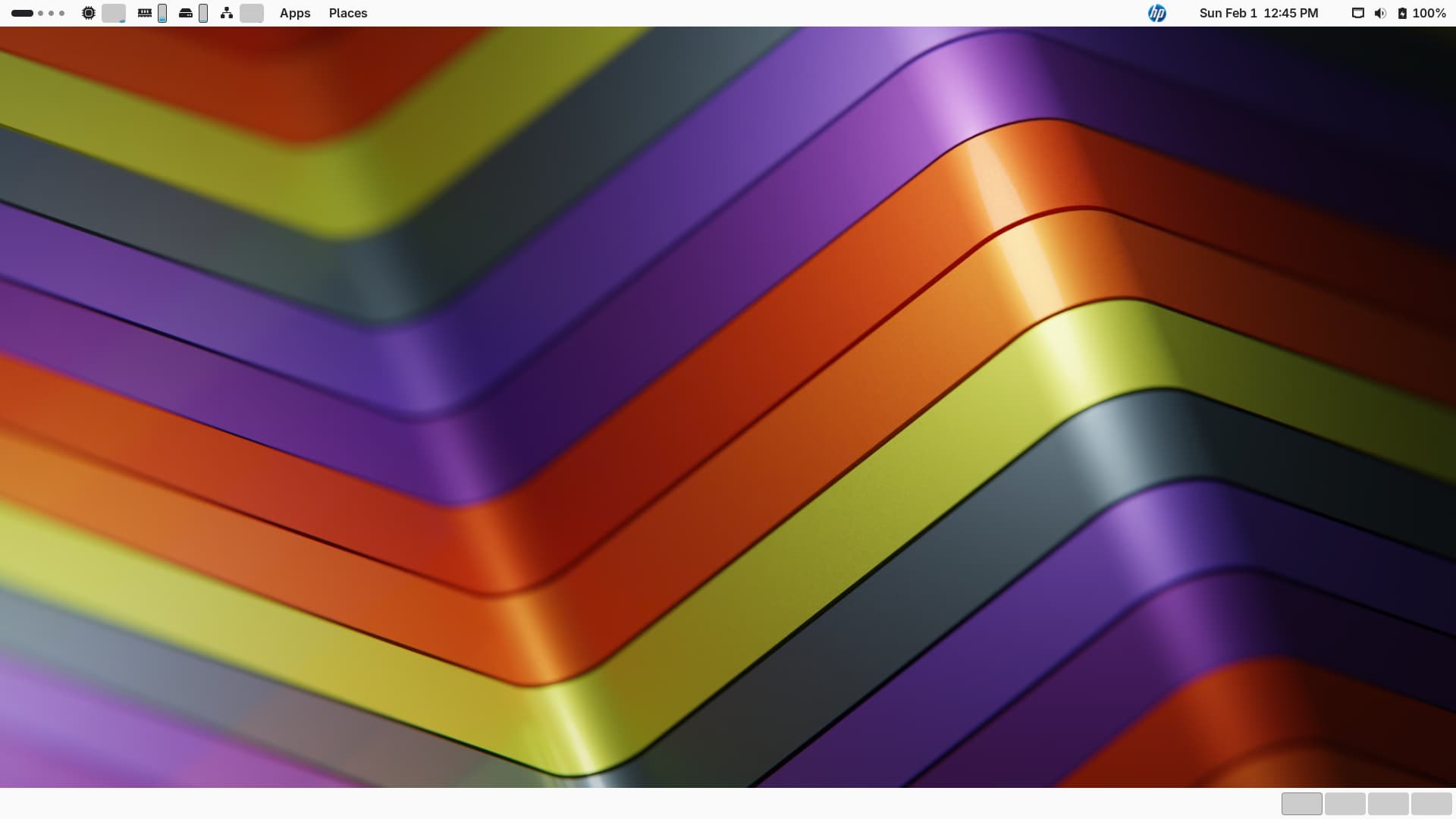Viewport: 1456px width, 819px height.
Task: Click the volume speaker icon
Action: pos(1380,13)
